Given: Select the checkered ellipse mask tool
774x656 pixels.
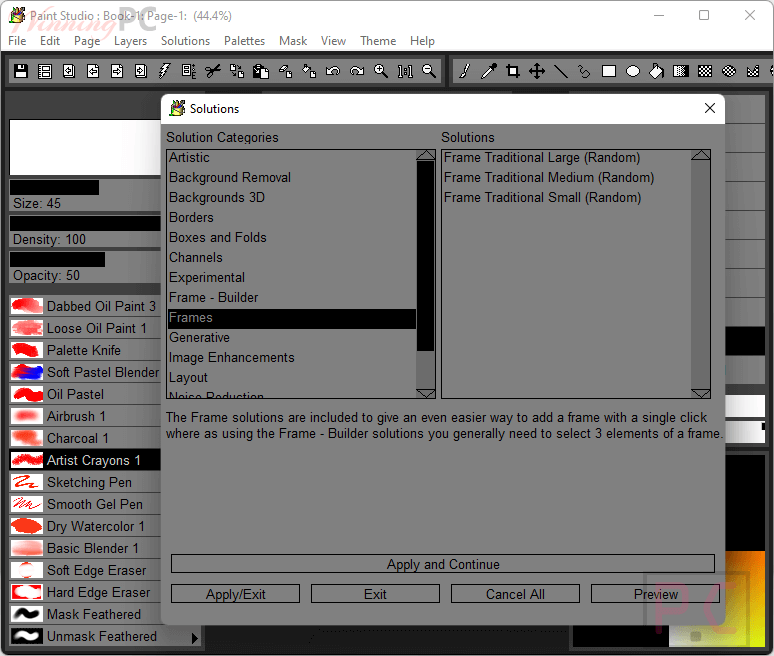Looking at the screenshot, I should click(x=729, y=72).
